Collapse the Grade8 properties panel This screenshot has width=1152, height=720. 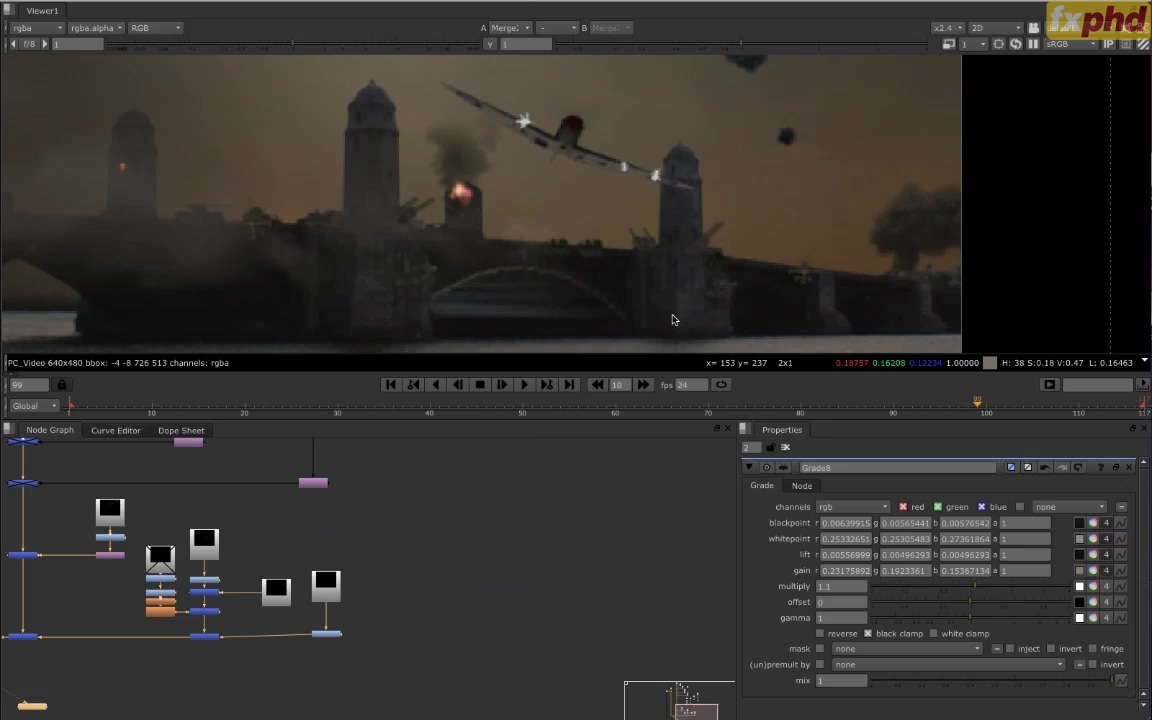click(749, 467)
